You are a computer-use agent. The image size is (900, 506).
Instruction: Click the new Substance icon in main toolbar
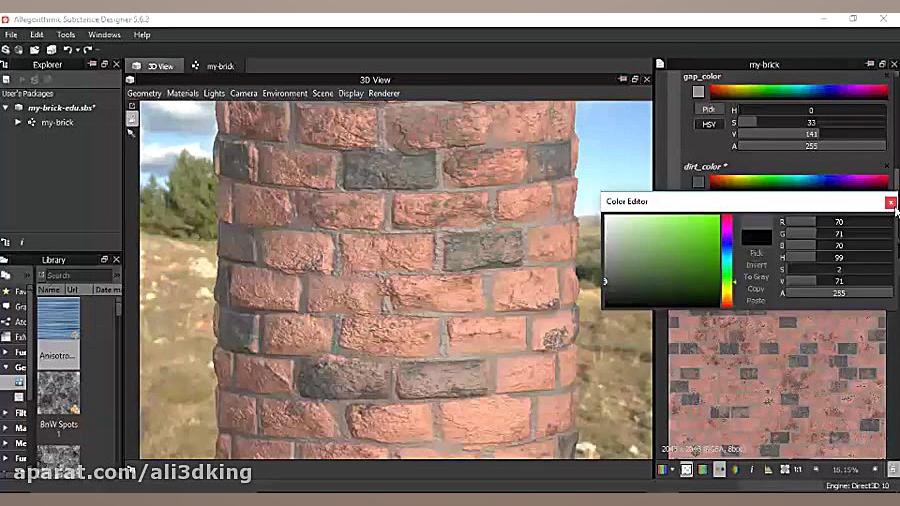click(x=5, y=50)
